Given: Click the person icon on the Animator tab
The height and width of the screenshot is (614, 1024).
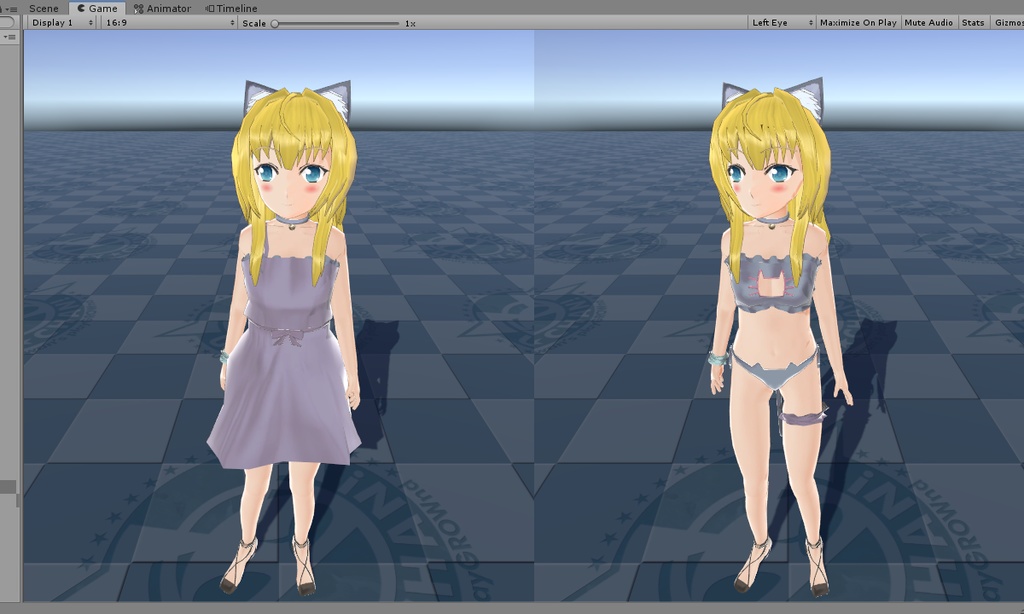Looking at the screenshot, I should pos(139,7).
